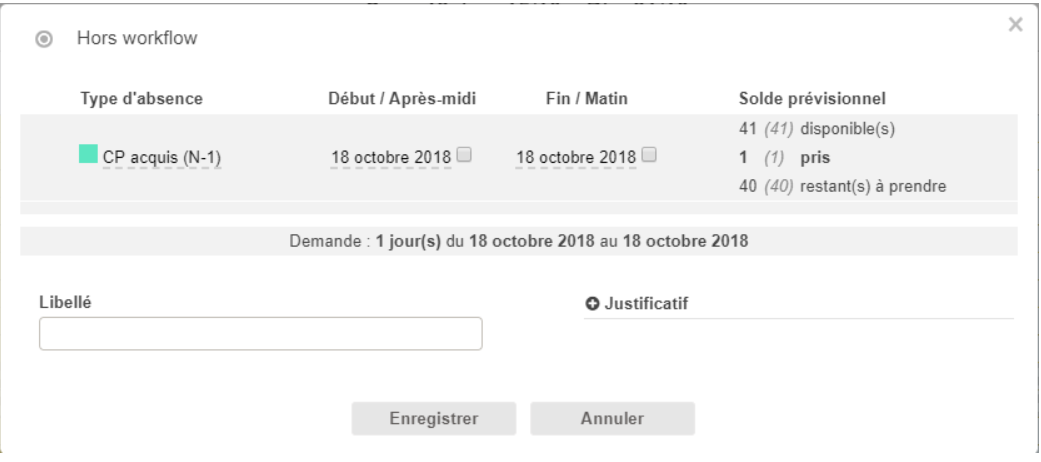Open the start date 18 octobre 2018 picker
The height and width of the screenshot is (462, 1041).
click(x=391, y=157)
